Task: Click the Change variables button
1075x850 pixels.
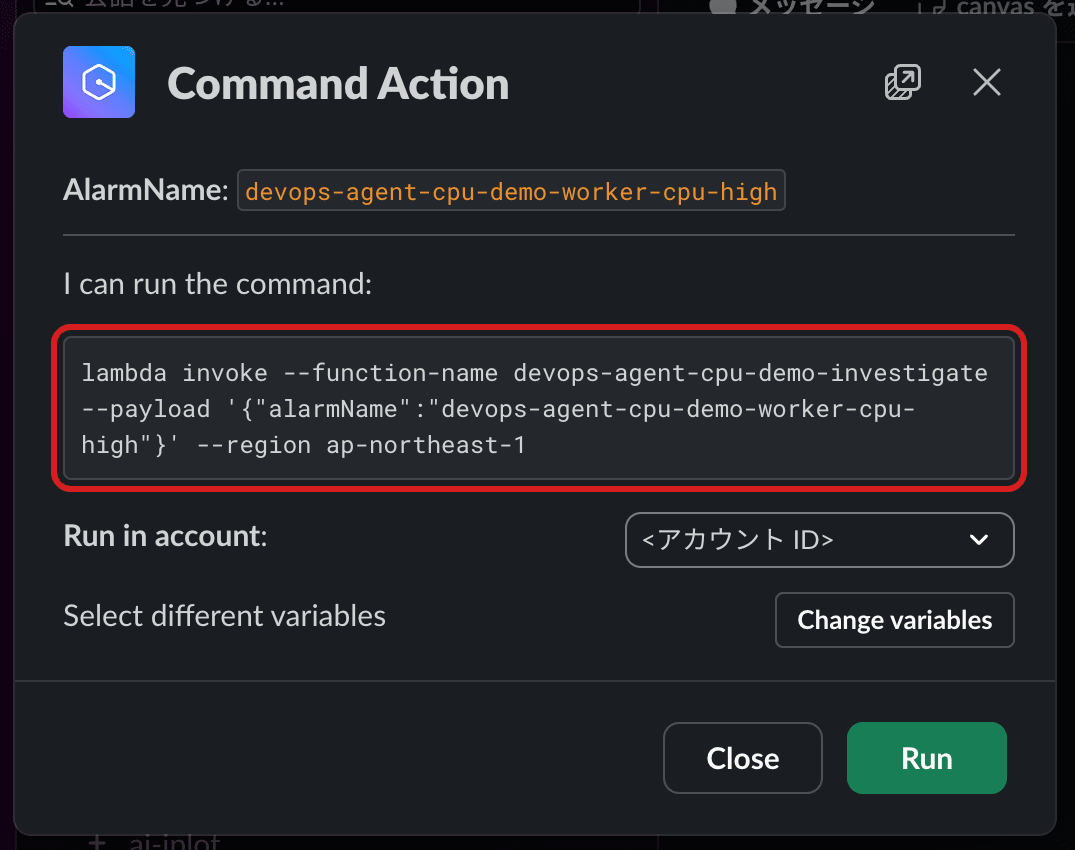Action: click(895, 620)
